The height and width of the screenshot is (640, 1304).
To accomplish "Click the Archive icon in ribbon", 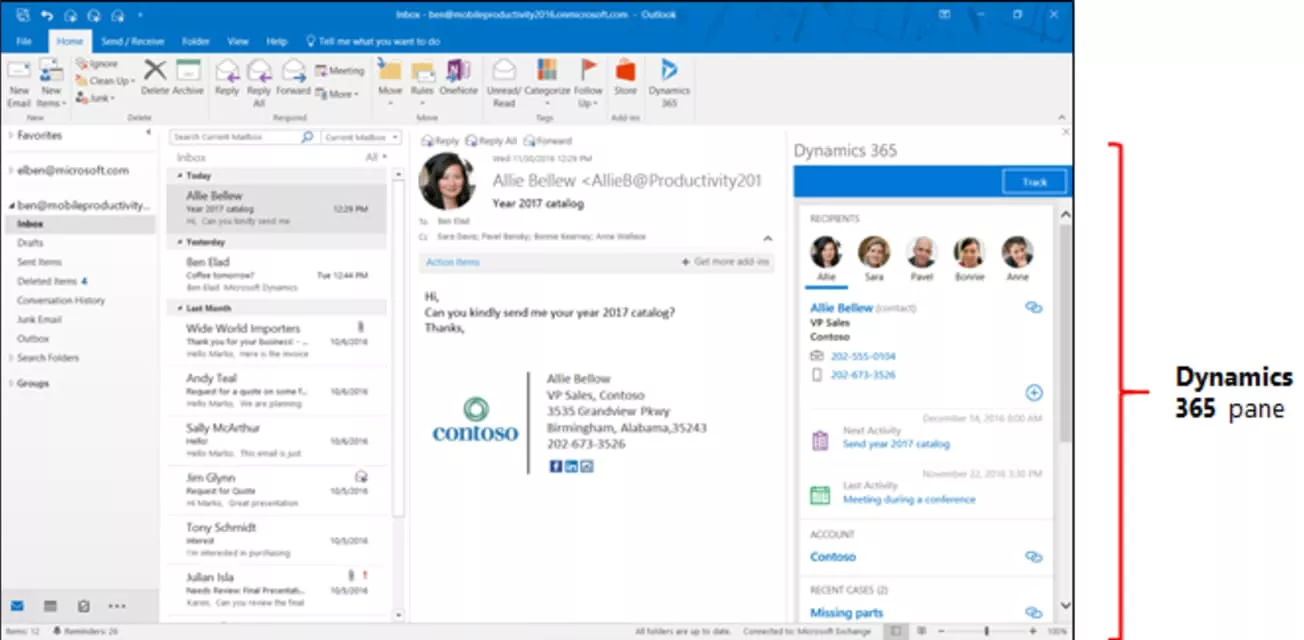I will point(188,72).
